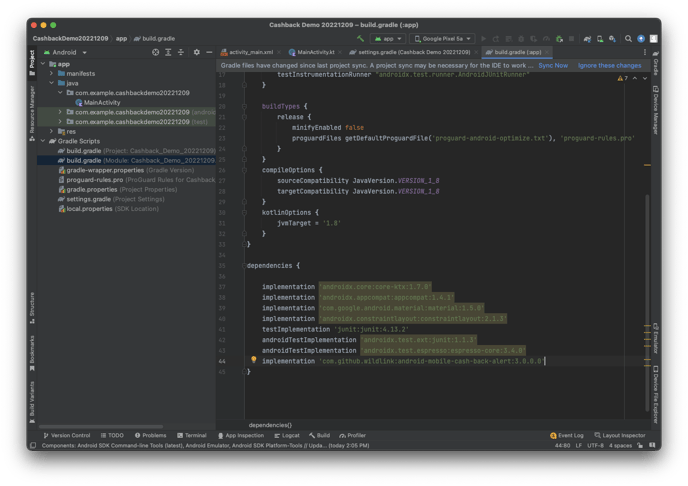Hide the Project tool window
Screen dimensions: 688x486
(208, 52)
